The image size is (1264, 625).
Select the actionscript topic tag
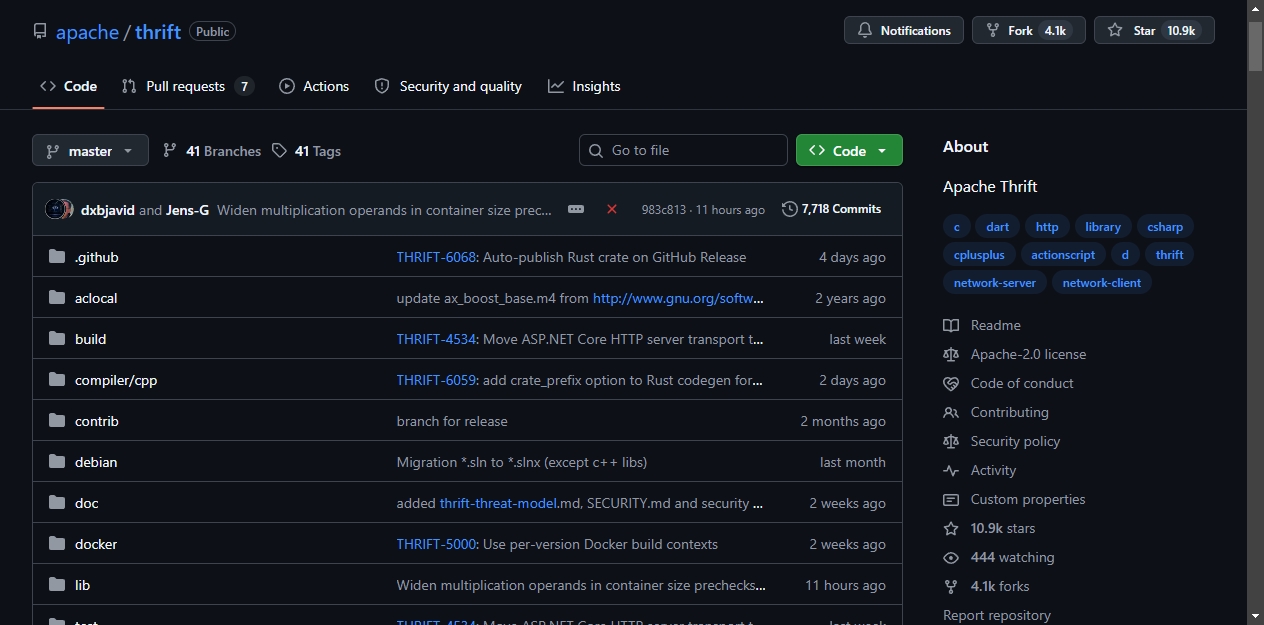coord(1063,255)
